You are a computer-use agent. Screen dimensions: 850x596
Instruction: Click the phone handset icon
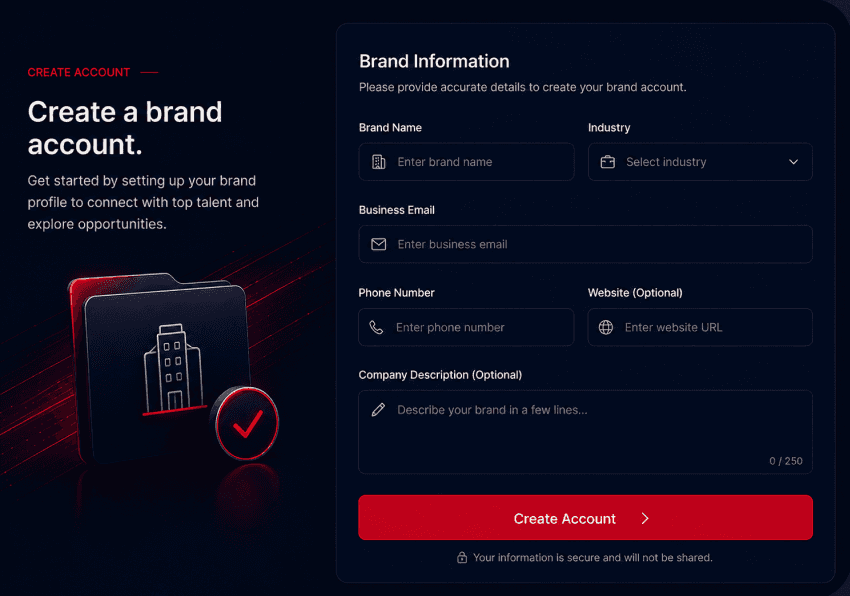pyautogui.click(x=376, y=327)
